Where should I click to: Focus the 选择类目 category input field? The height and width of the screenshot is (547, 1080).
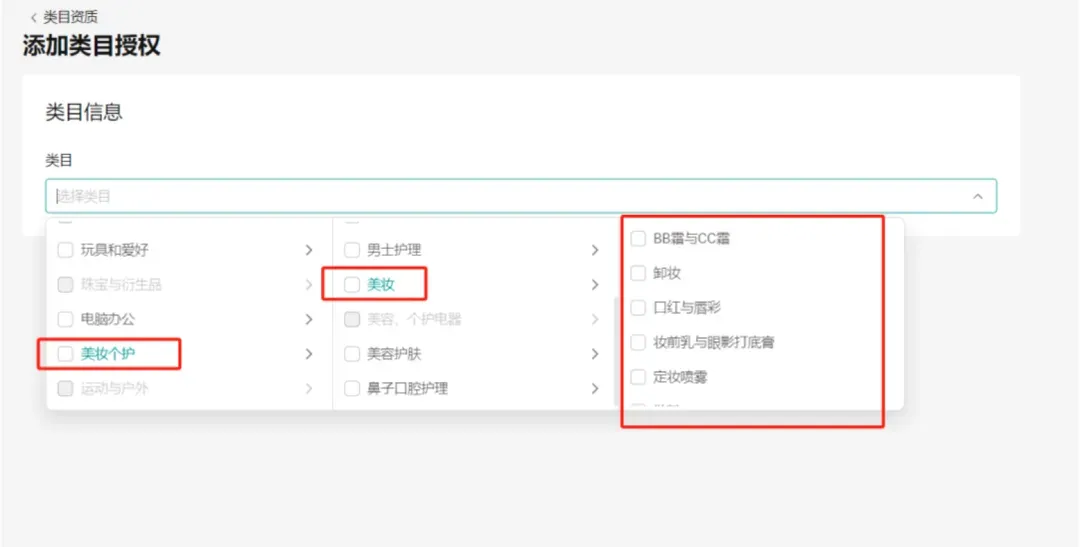[x=521, y=196]
